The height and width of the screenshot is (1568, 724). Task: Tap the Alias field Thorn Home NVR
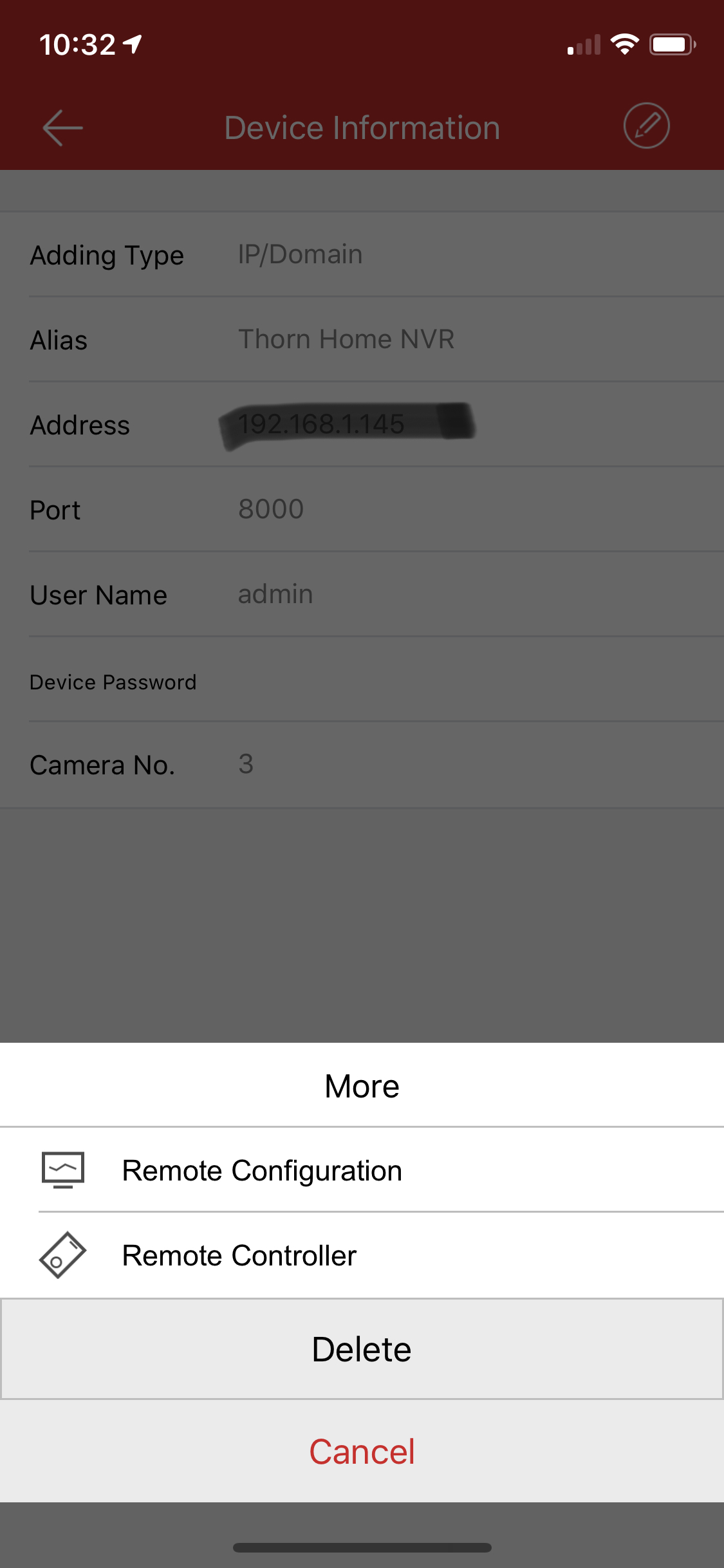click(346, 339)
